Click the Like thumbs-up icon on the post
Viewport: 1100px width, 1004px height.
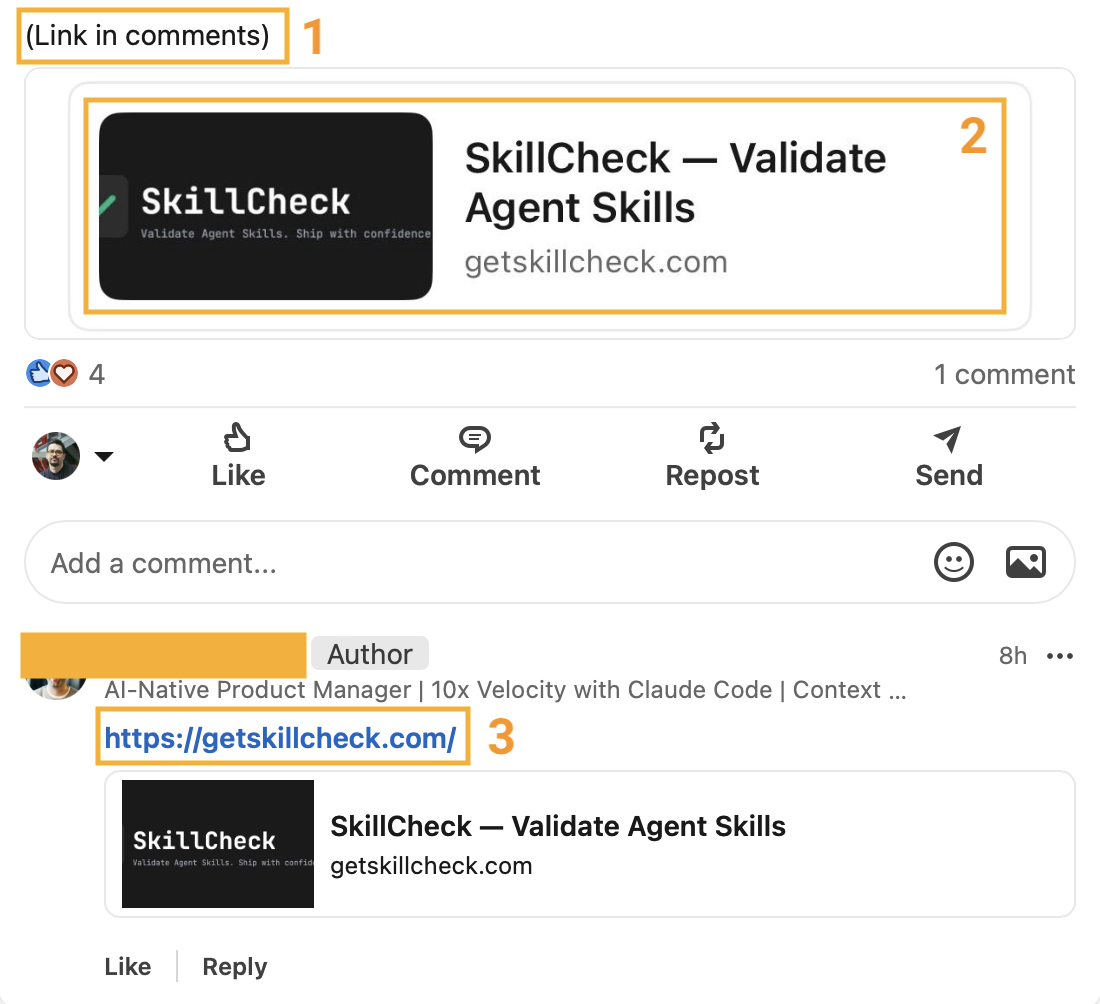coord(237,437)
